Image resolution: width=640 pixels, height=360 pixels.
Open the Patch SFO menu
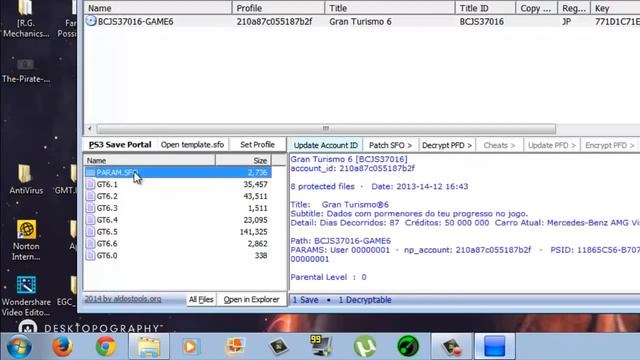[390, 145]
